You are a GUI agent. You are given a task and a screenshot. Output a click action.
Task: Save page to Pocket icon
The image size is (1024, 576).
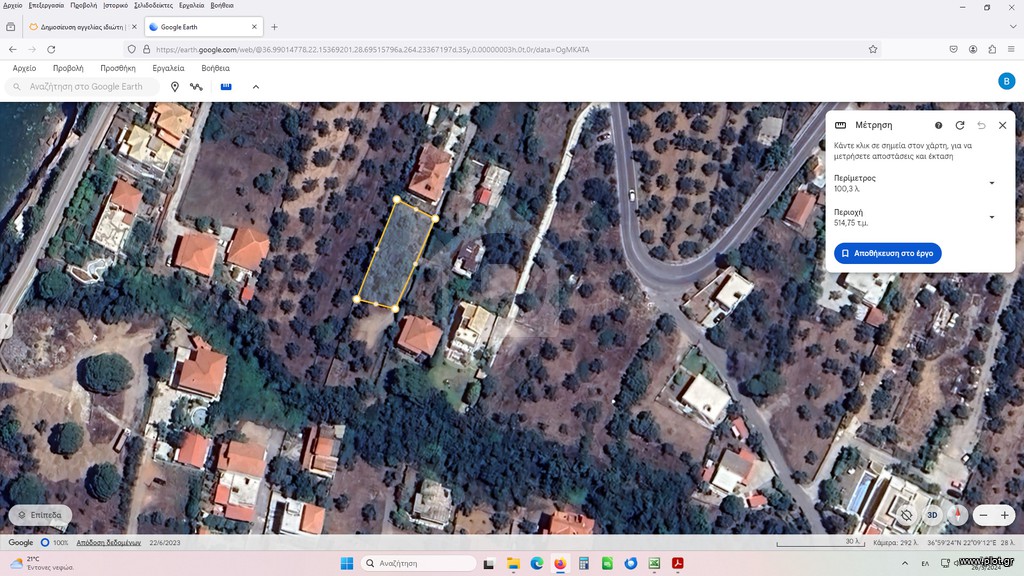tap(953, 49)
